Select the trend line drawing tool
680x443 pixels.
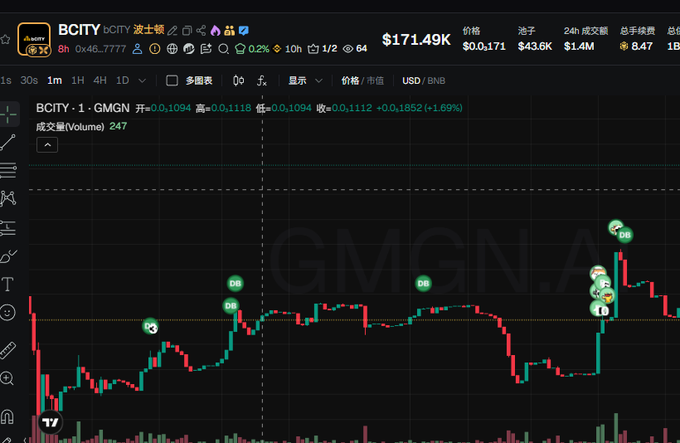(x=8, y=143)
